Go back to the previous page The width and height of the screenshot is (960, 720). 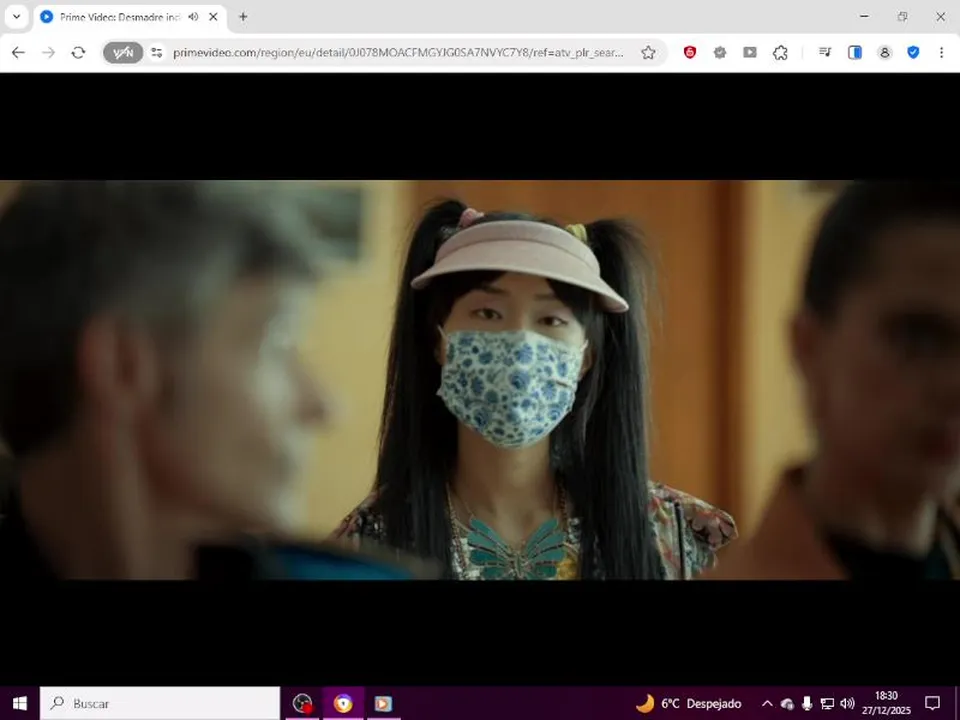[18, 53]
